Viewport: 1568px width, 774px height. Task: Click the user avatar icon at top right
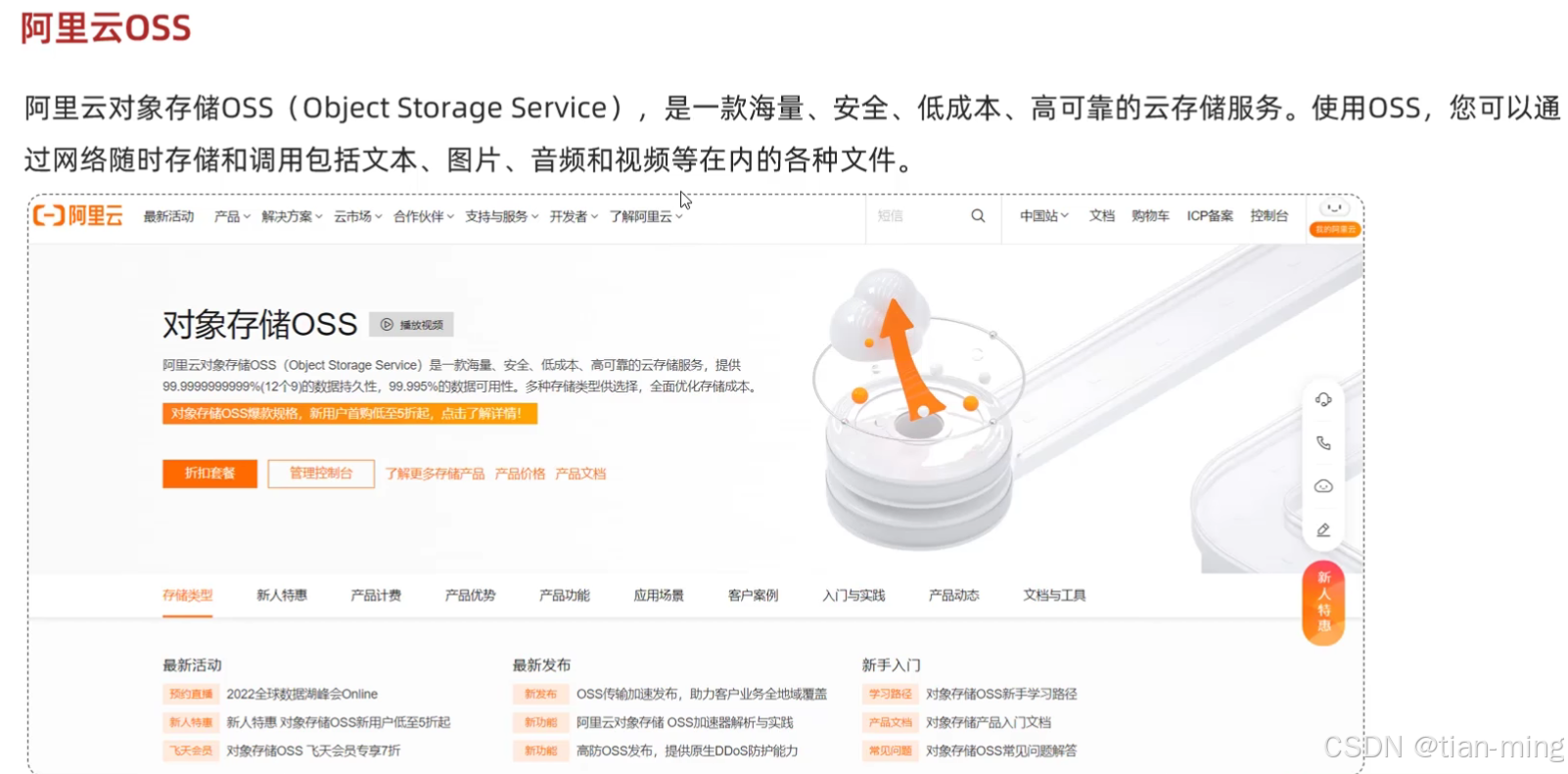coord(1334,208)
